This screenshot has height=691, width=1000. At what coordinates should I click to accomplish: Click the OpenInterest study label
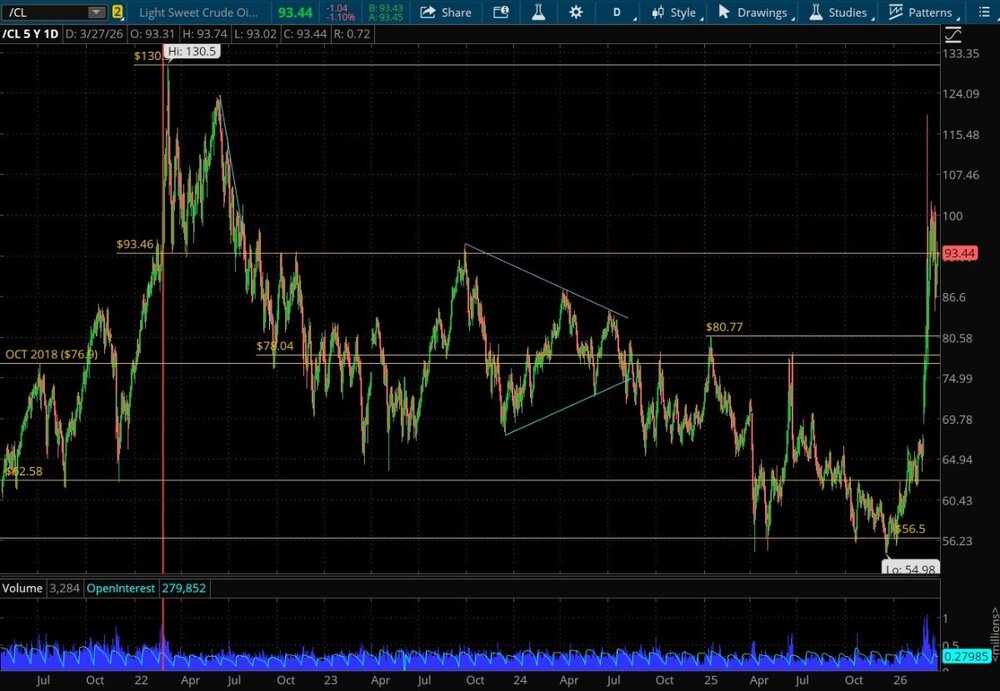tap(120, 588)
